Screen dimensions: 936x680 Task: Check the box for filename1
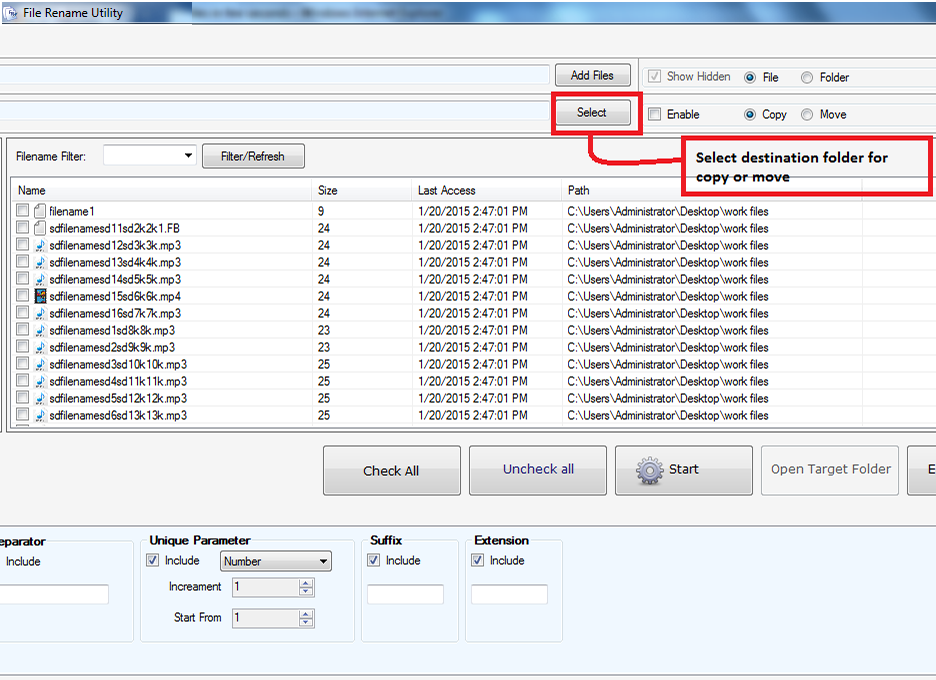pyautogui.click(x=23, y=210)
